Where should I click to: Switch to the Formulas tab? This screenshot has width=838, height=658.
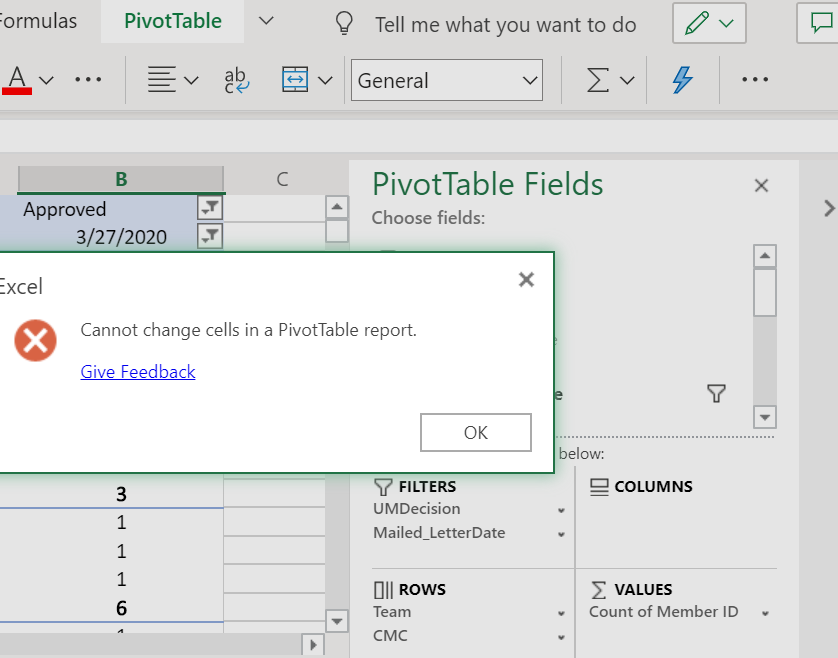[x=37, y=21]
